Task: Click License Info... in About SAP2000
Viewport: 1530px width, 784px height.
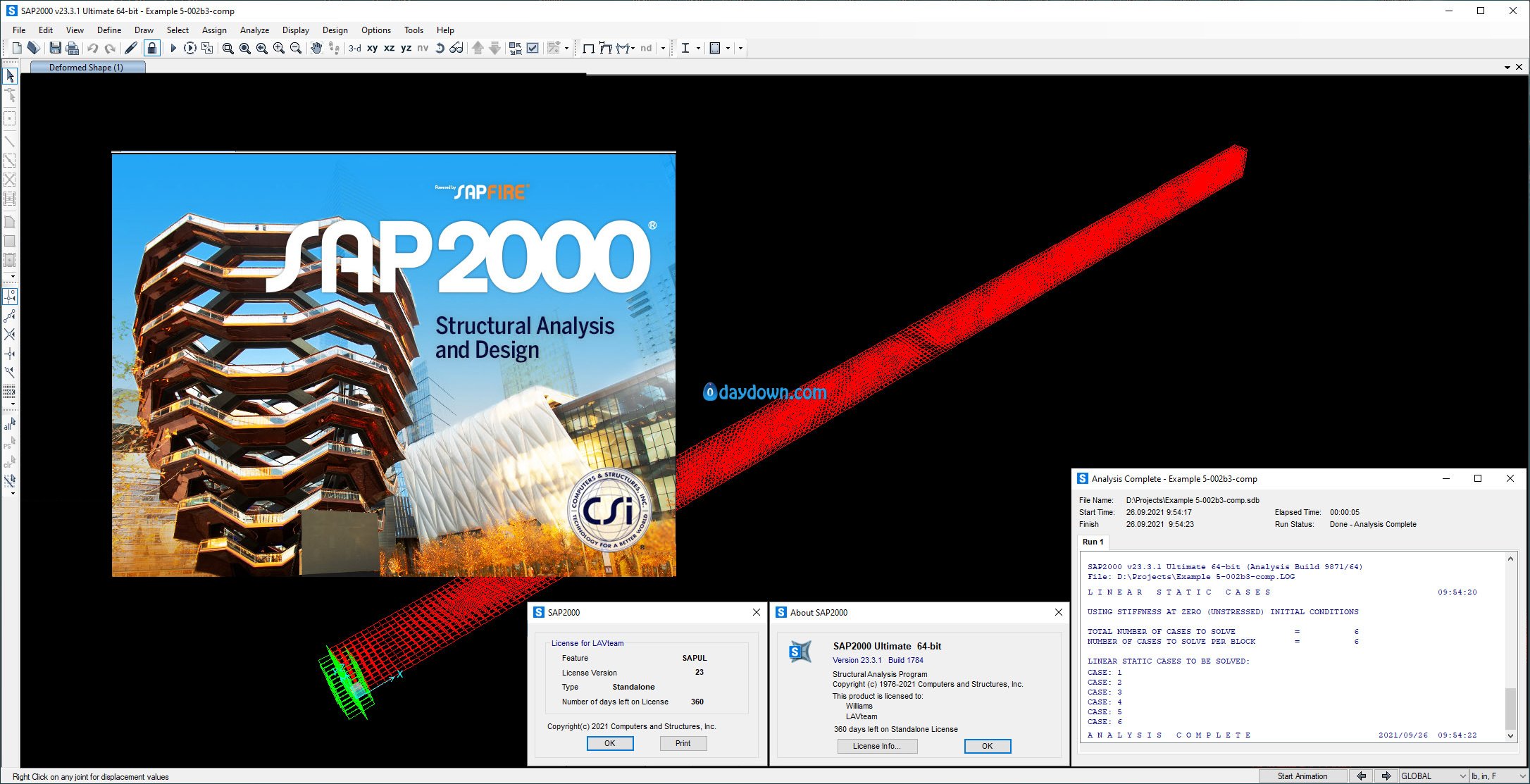Action: [x=877, y=746]
